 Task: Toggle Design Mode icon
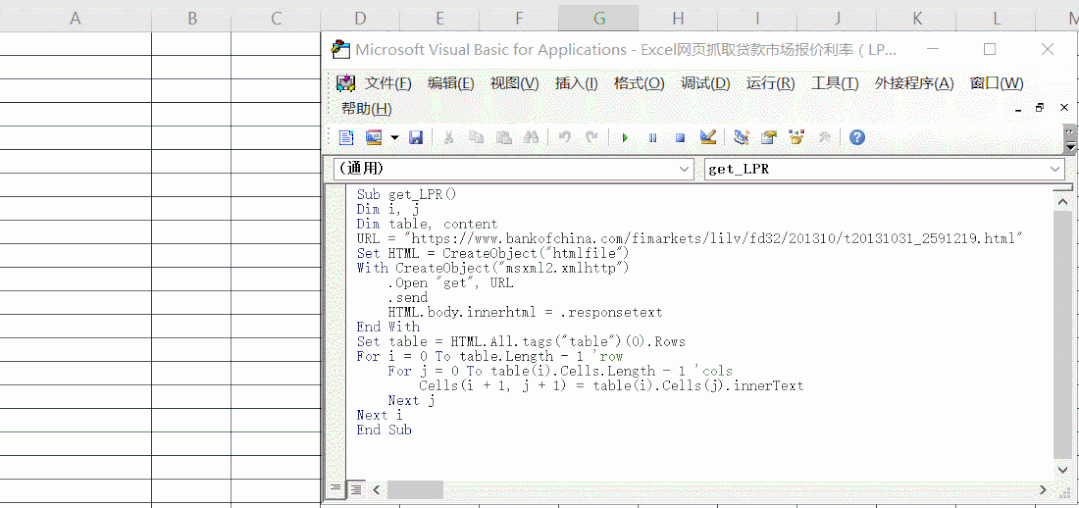pyautogui.click(x=708, y=138)
